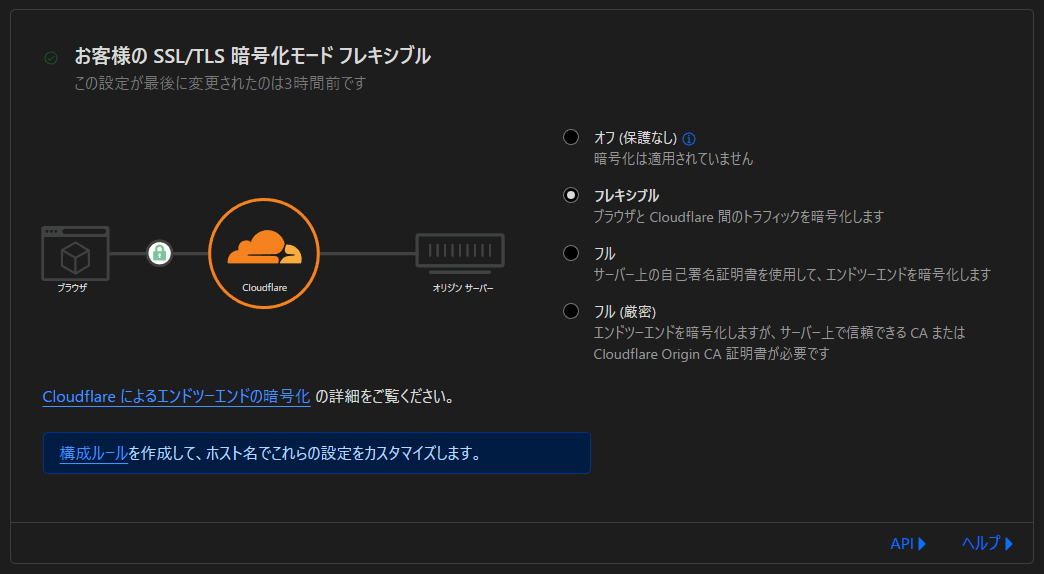The image size is (1044, 574).
Task: Expand the ヘルプ section
Action: pos(987,543)
